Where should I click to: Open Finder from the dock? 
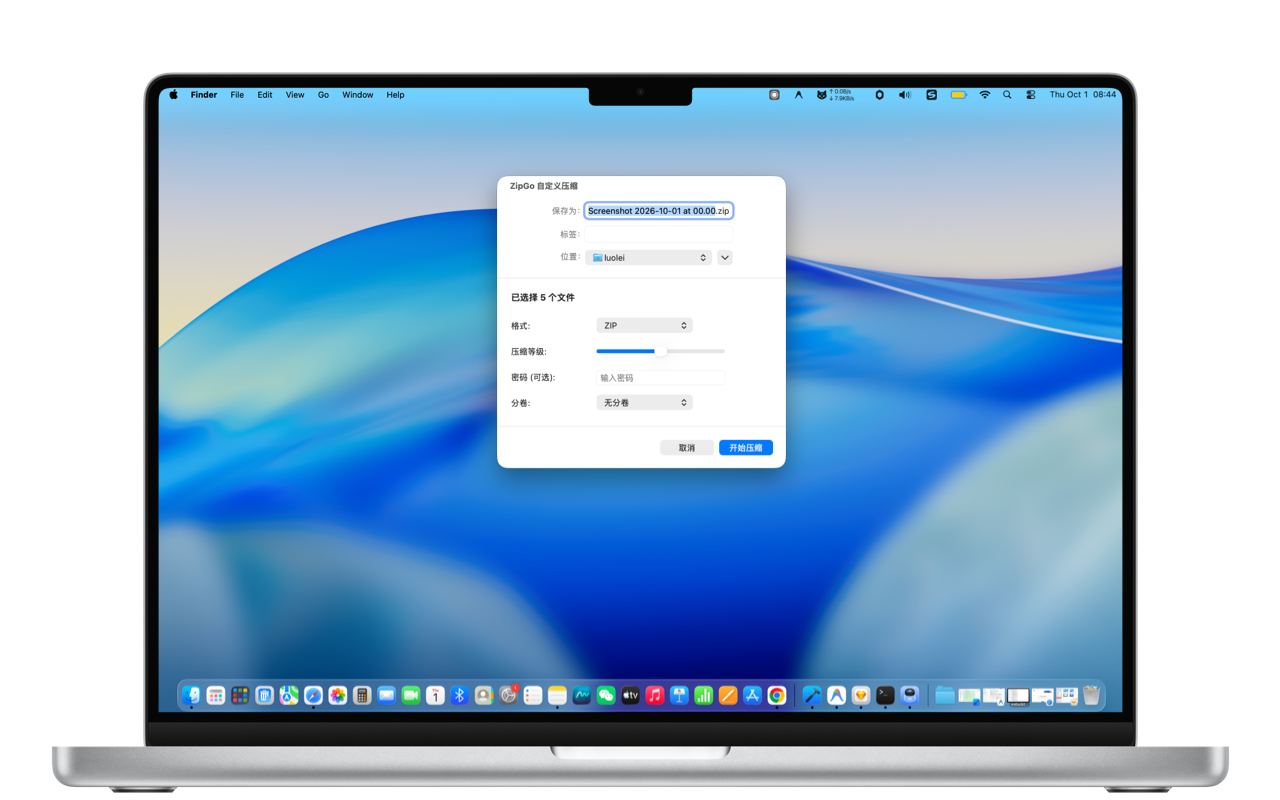point(191,695)
